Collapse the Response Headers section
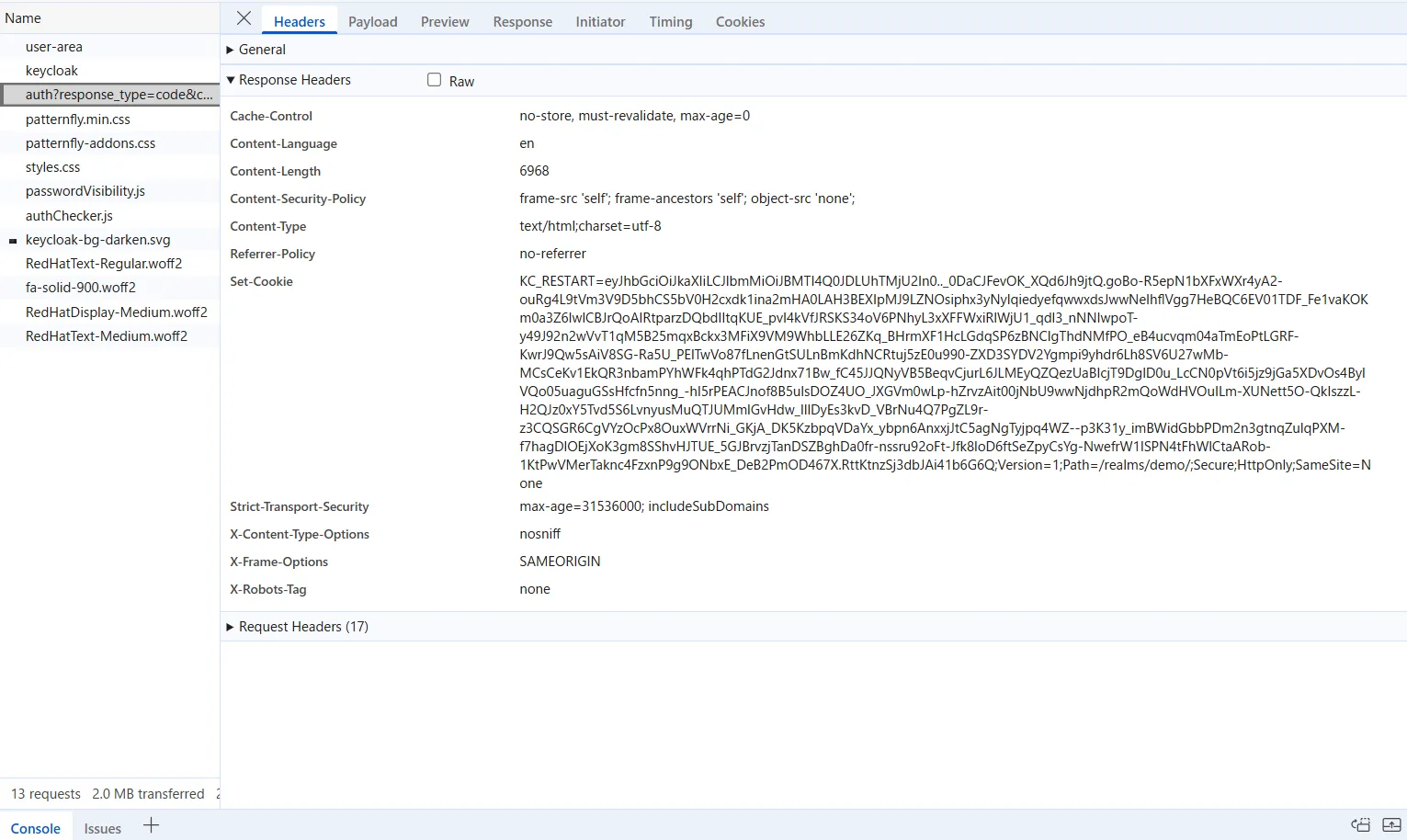 click(294, 80)
